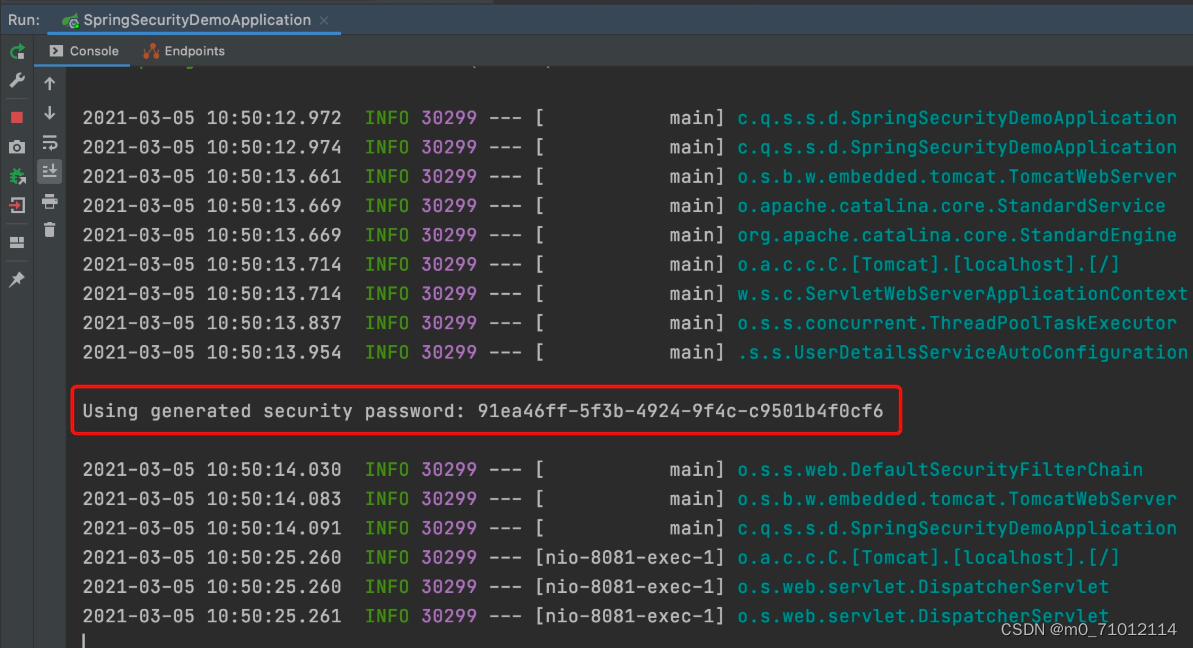Navigate down the stack trace
This screenshot has width=1193, height=648.
tap(49, 113)
